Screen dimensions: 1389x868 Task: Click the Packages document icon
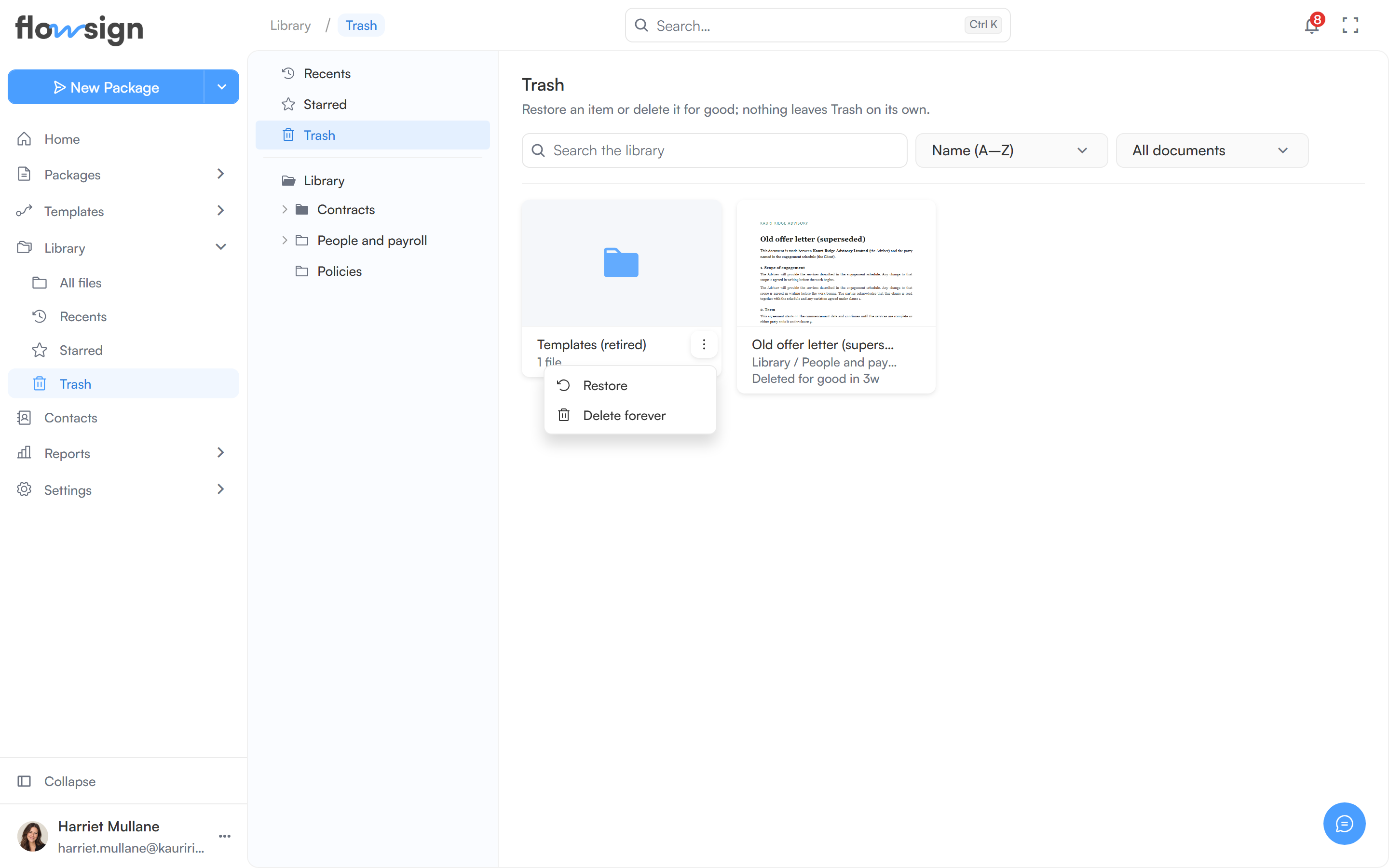click(24, 174)
